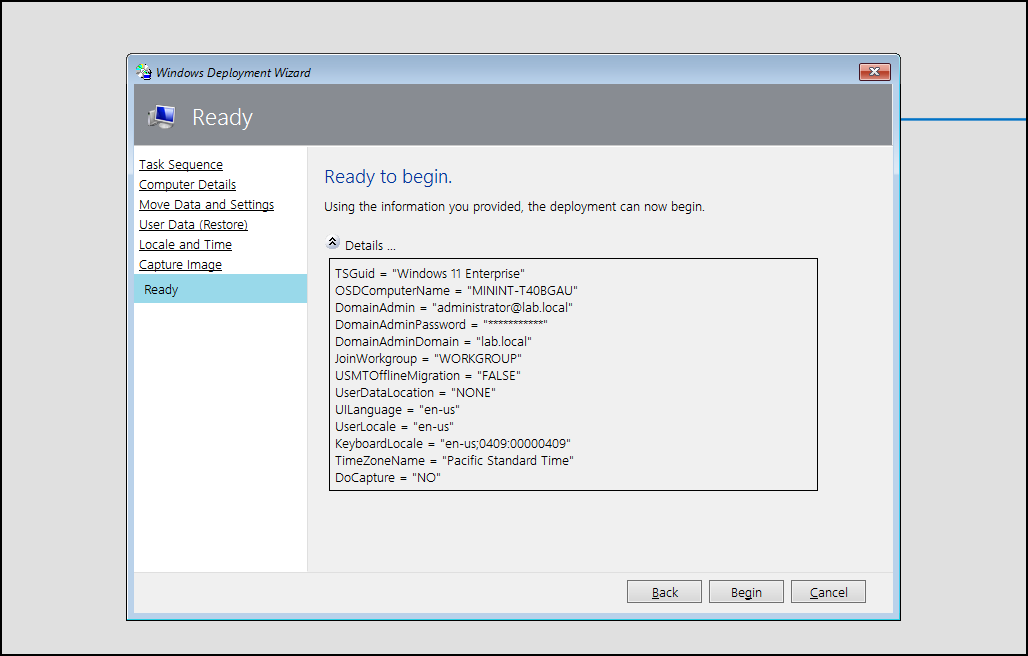
Task: Click the computer icon beside the Ready header
Action: tap(161, 117)
